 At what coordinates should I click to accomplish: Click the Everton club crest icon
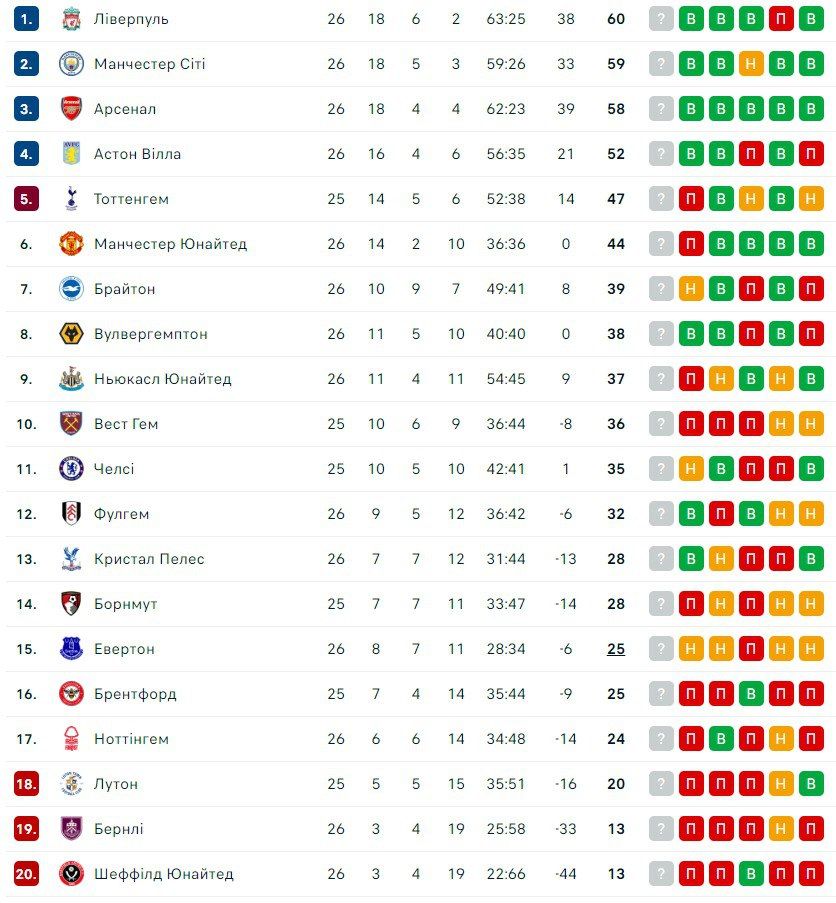point(71,649)
